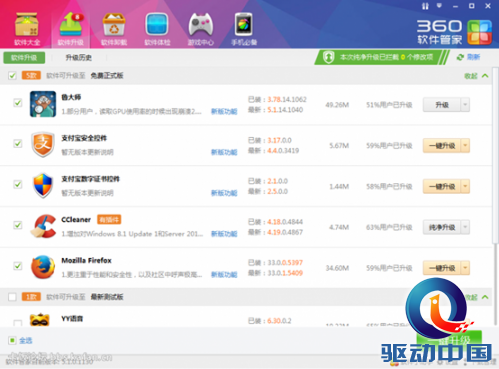Open the title bar skin icon
Viewport: 499px width, 369px height.
425,6
